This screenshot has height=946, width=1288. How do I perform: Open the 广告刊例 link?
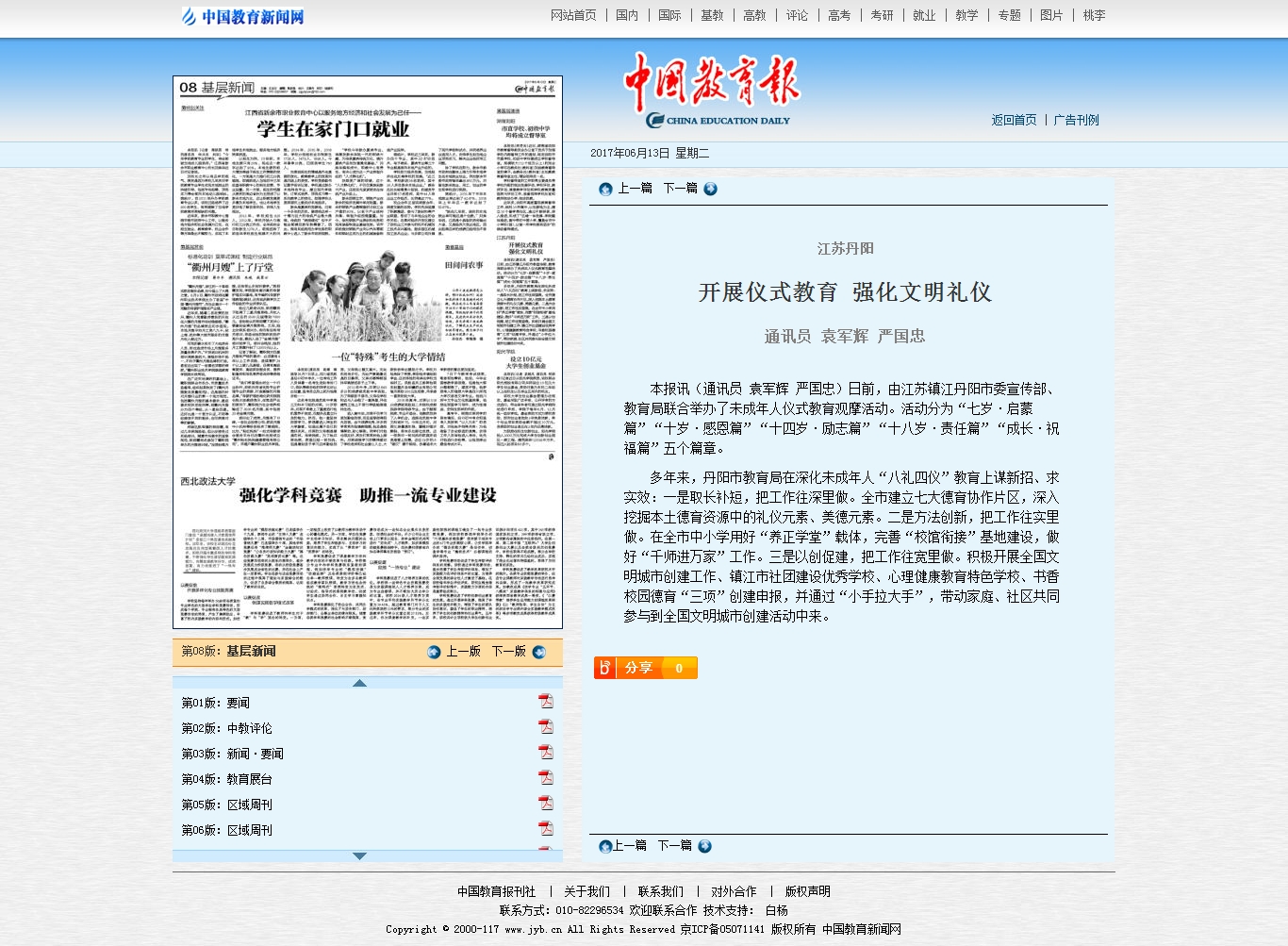pos(1076,120)
